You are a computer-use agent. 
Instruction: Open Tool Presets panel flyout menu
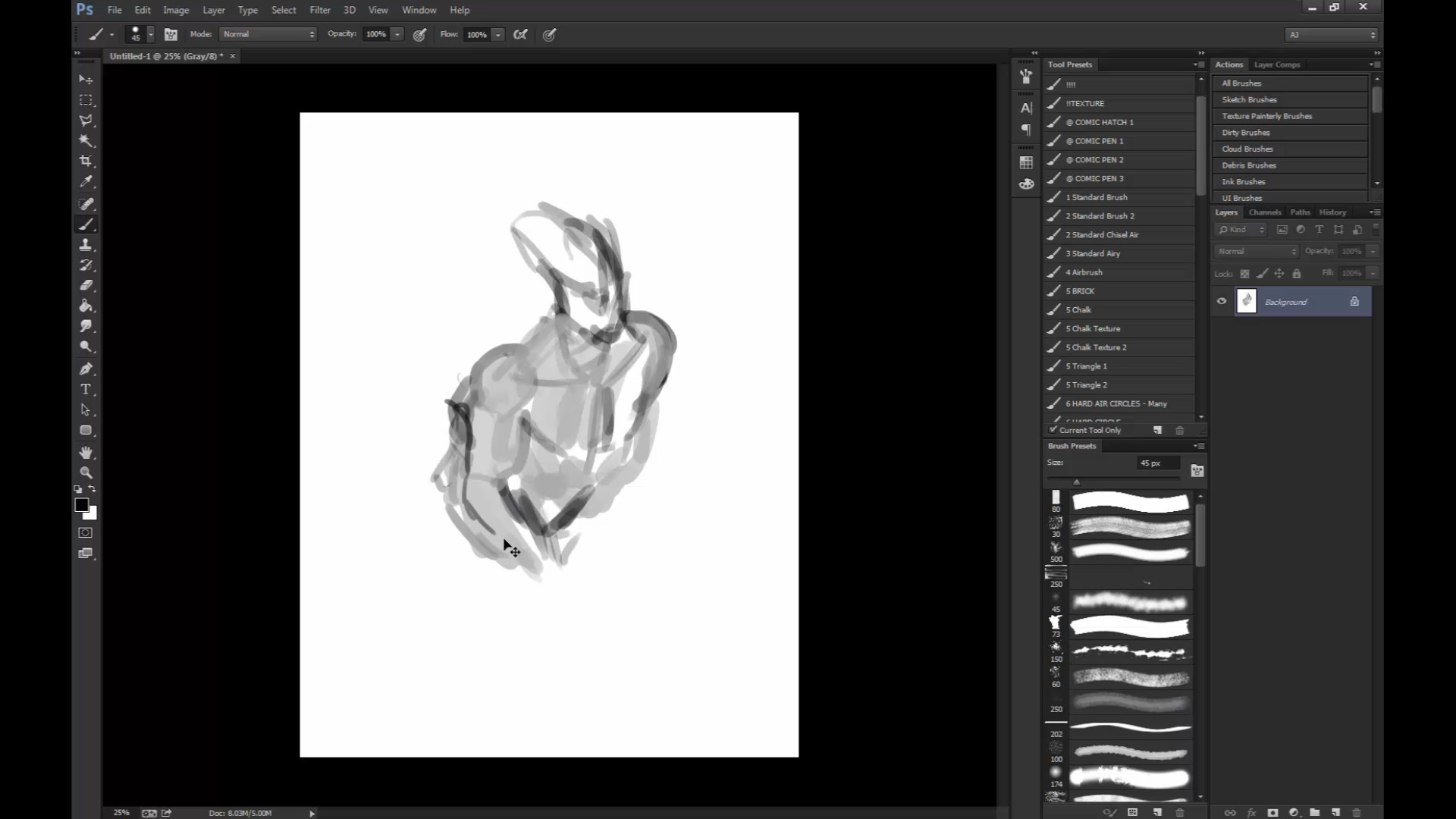(x=1199, y=64)
